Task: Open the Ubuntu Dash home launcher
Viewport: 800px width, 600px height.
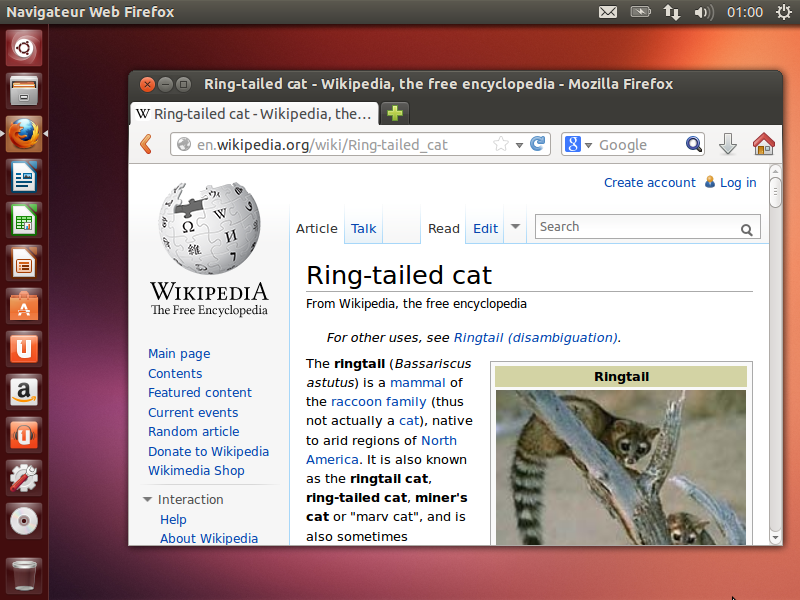Action: point(24,48)
